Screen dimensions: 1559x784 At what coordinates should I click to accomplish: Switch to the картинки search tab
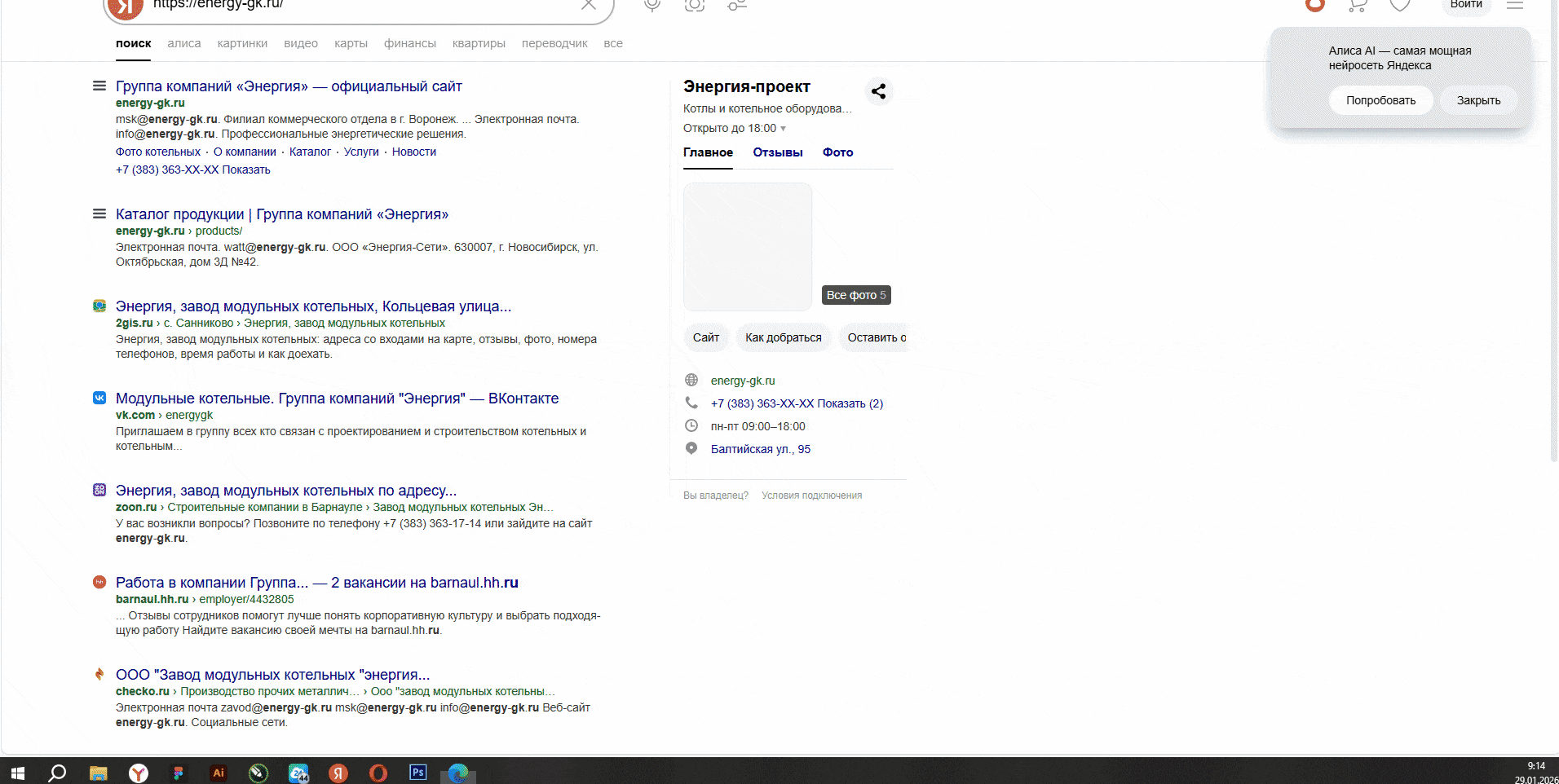point(242,43)
